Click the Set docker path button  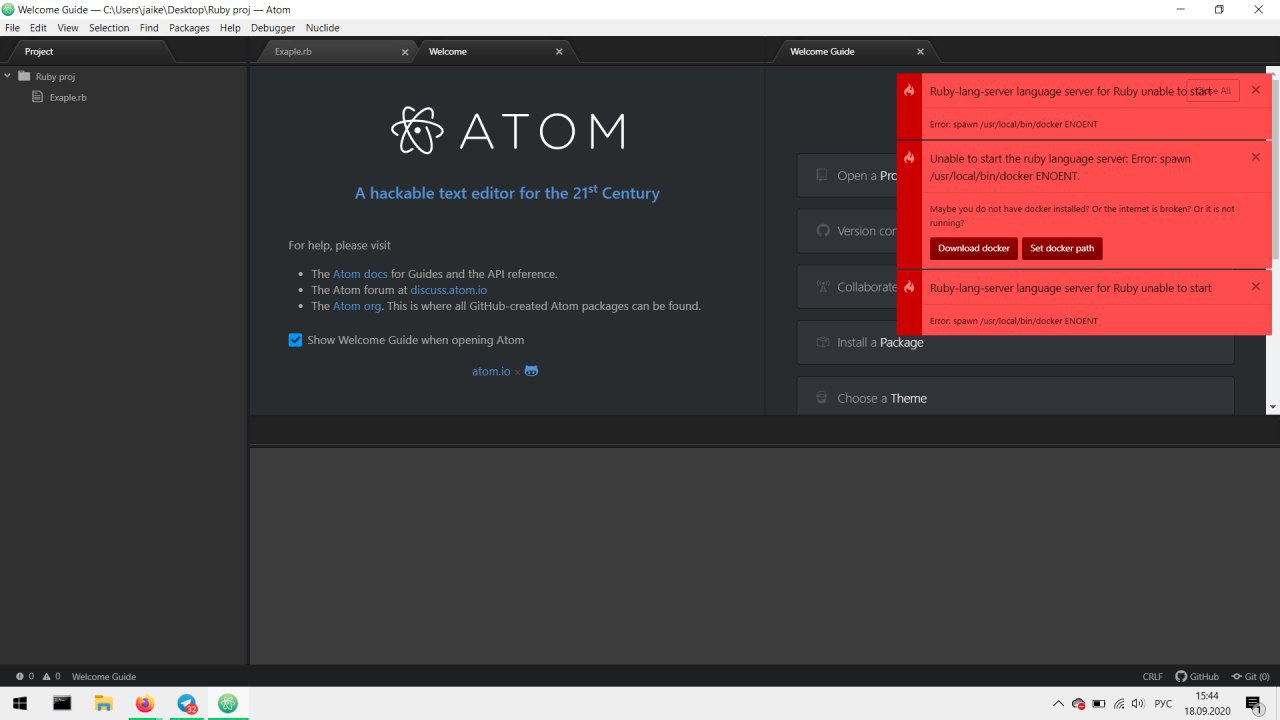coord(1062,248)
